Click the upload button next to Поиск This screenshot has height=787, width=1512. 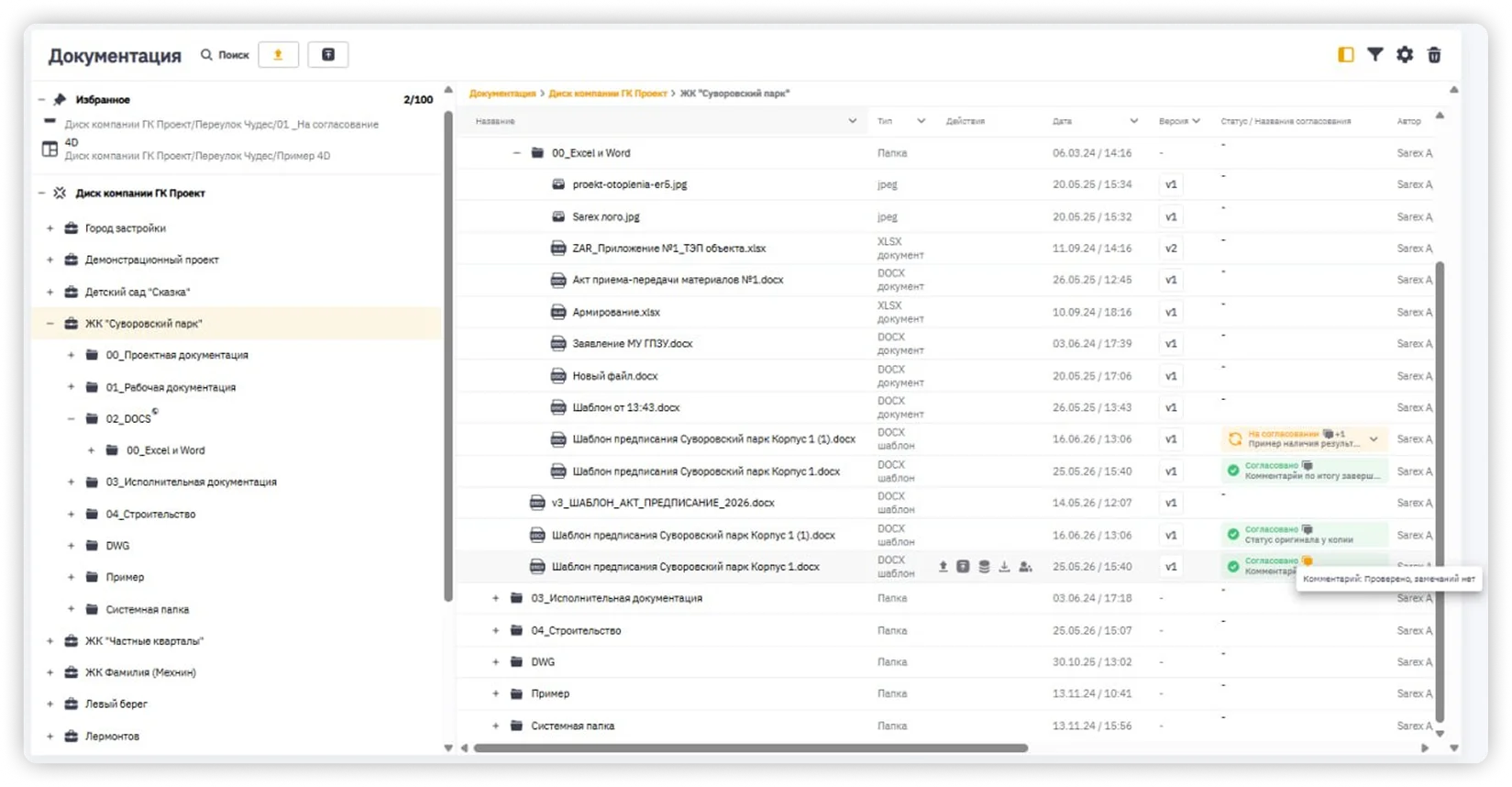278,55
